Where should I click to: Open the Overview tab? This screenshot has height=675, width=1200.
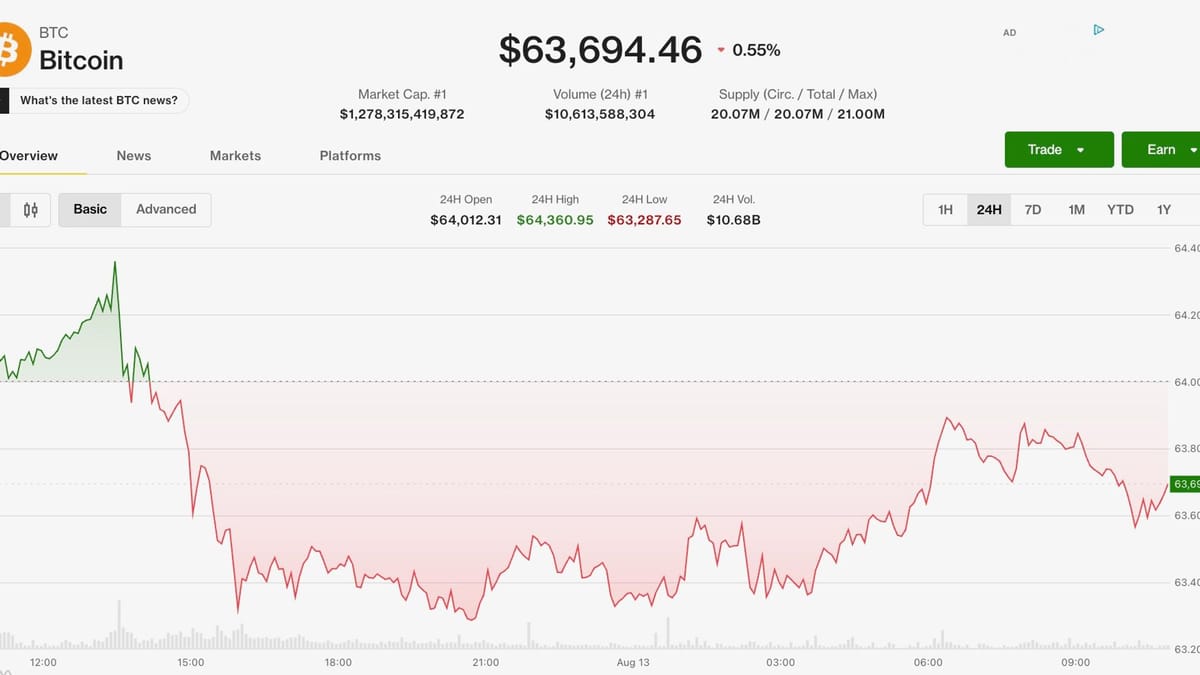pos(28,156)
